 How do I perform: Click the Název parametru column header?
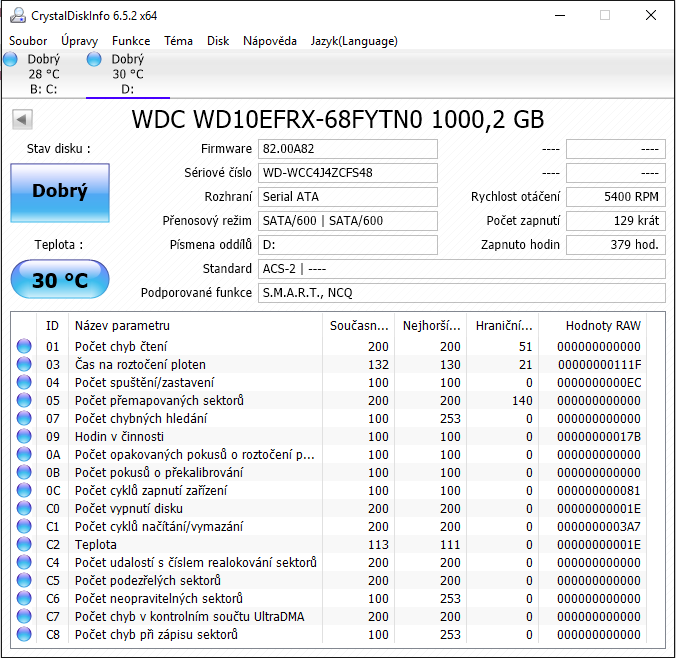coord(195,326)
